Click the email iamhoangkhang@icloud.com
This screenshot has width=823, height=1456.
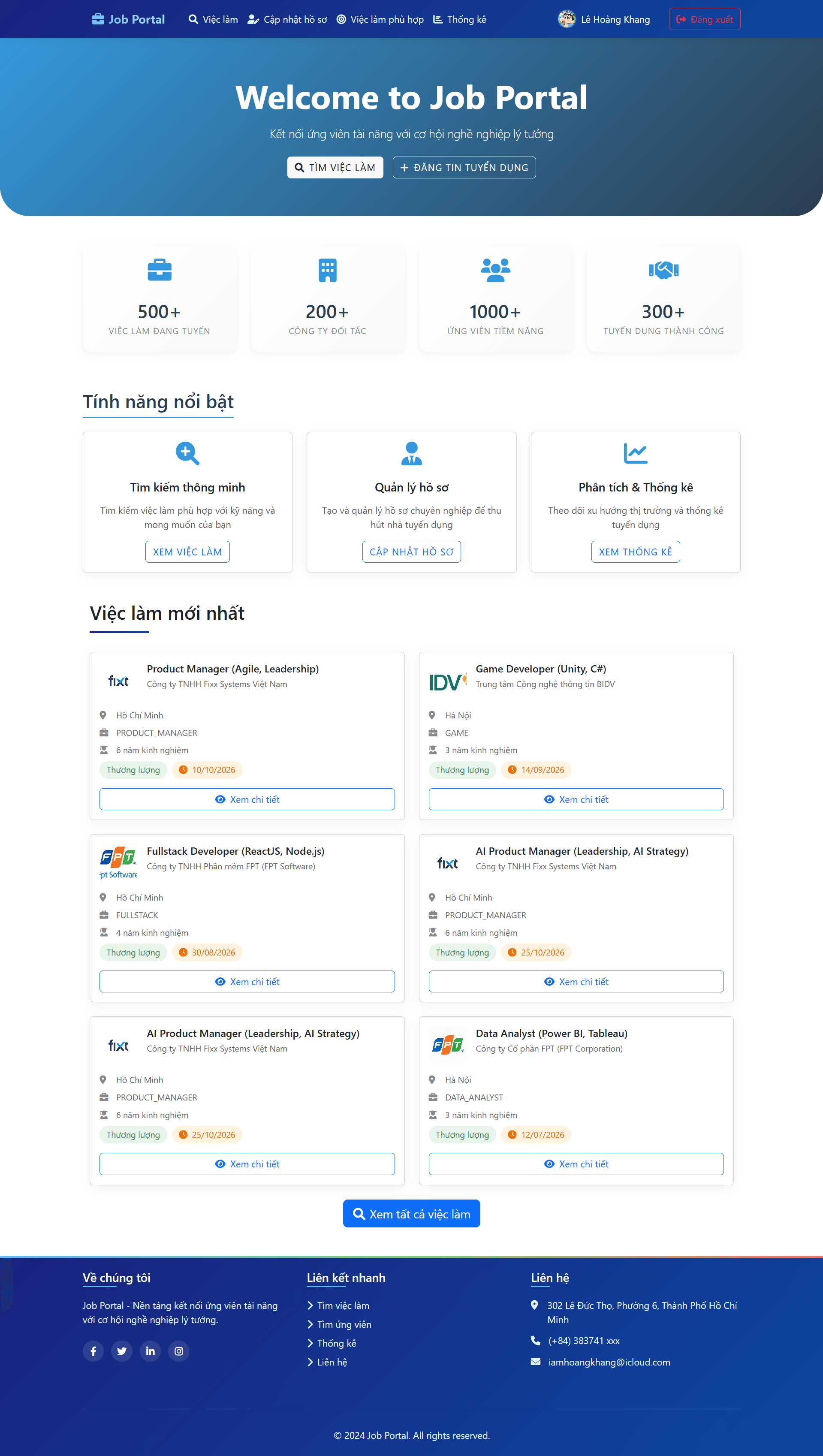pyautogui.click(x=609, y=1362)
